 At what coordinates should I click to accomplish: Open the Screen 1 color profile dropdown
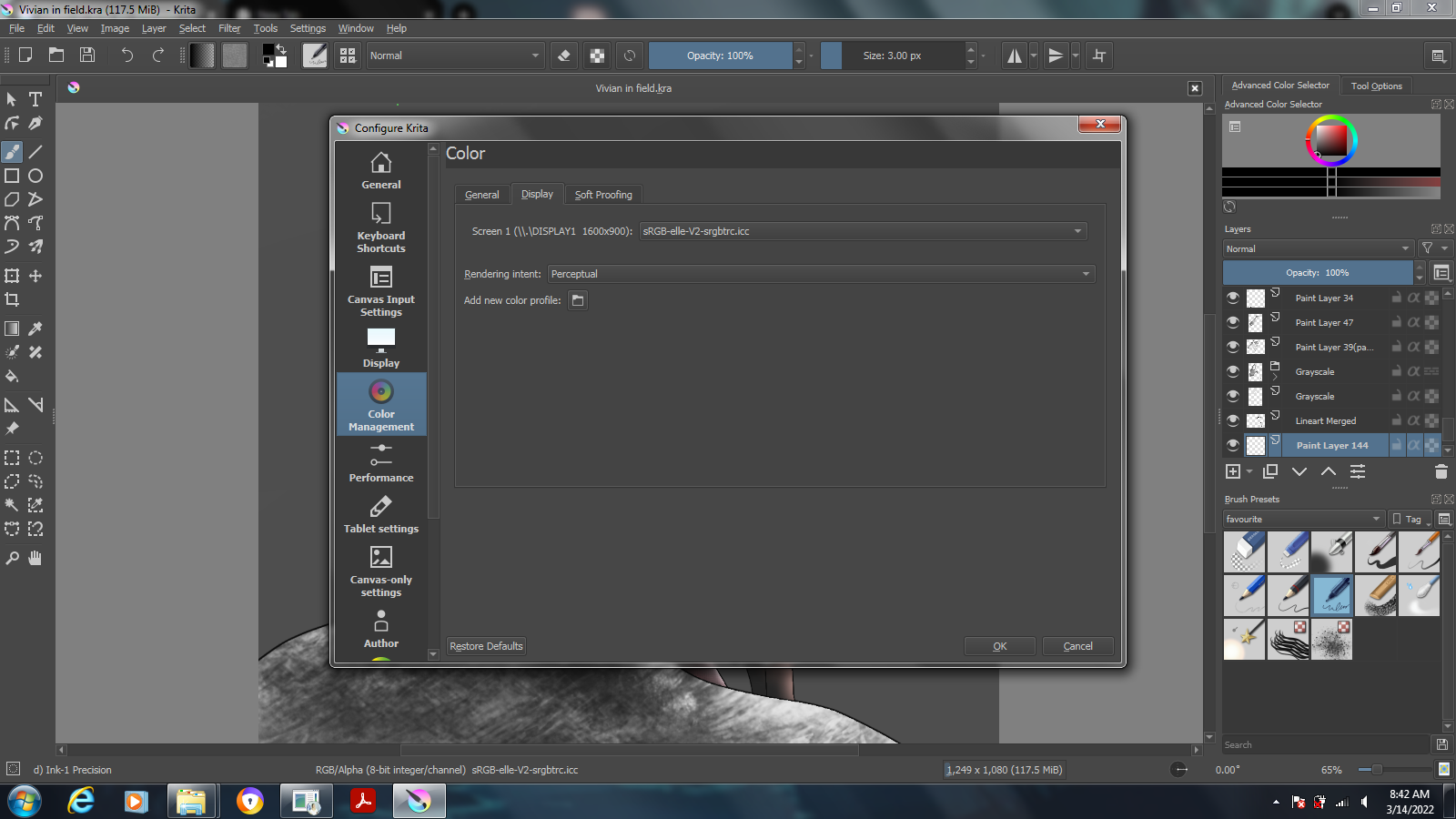(x=863, y=231)
